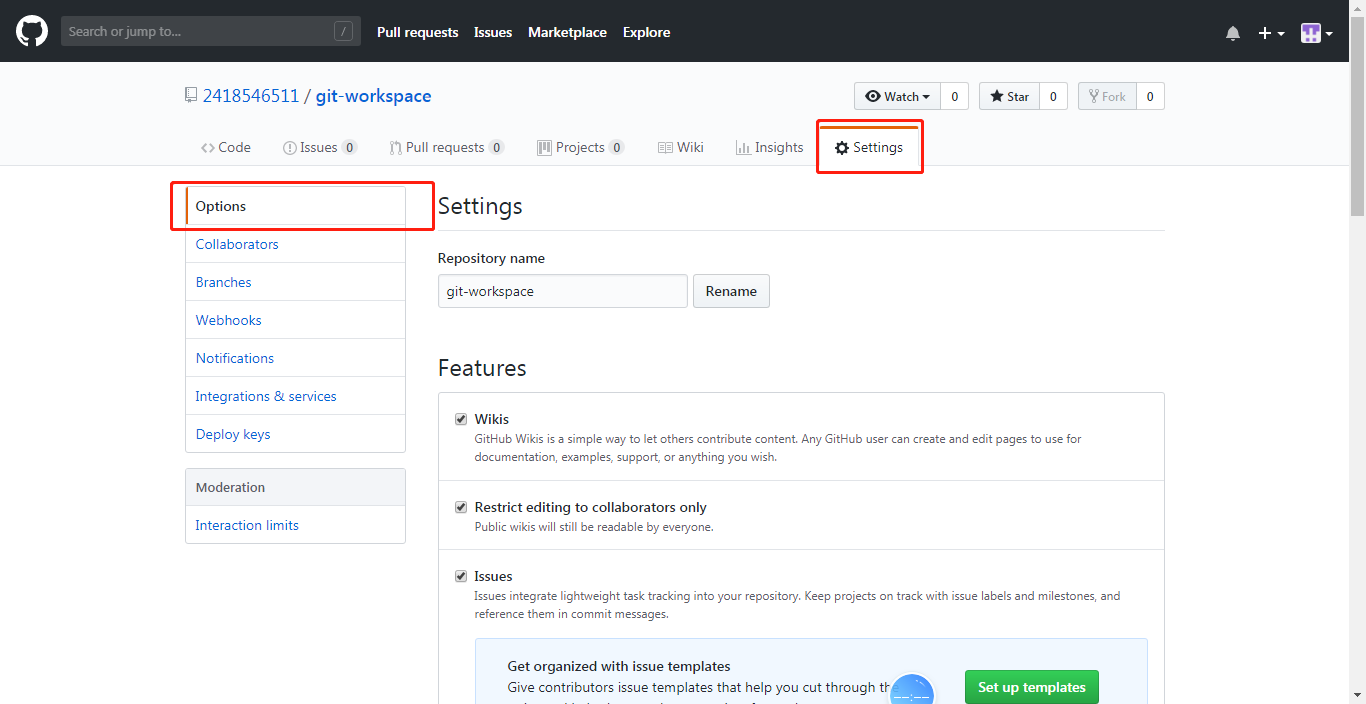Open Marketplace in top navigation
Screen dimensions: 1366x704
coord(567,32)
